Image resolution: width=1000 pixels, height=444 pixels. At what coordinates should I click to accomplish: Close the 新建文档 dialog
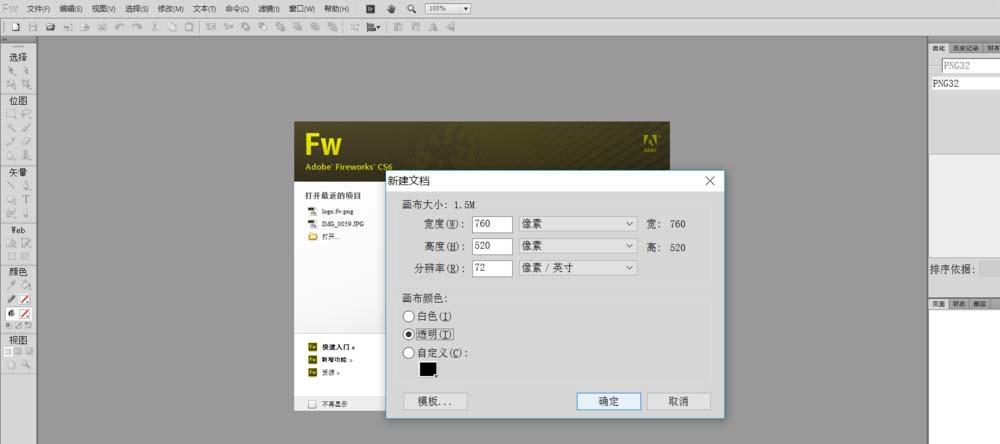[x=710, y=181]
